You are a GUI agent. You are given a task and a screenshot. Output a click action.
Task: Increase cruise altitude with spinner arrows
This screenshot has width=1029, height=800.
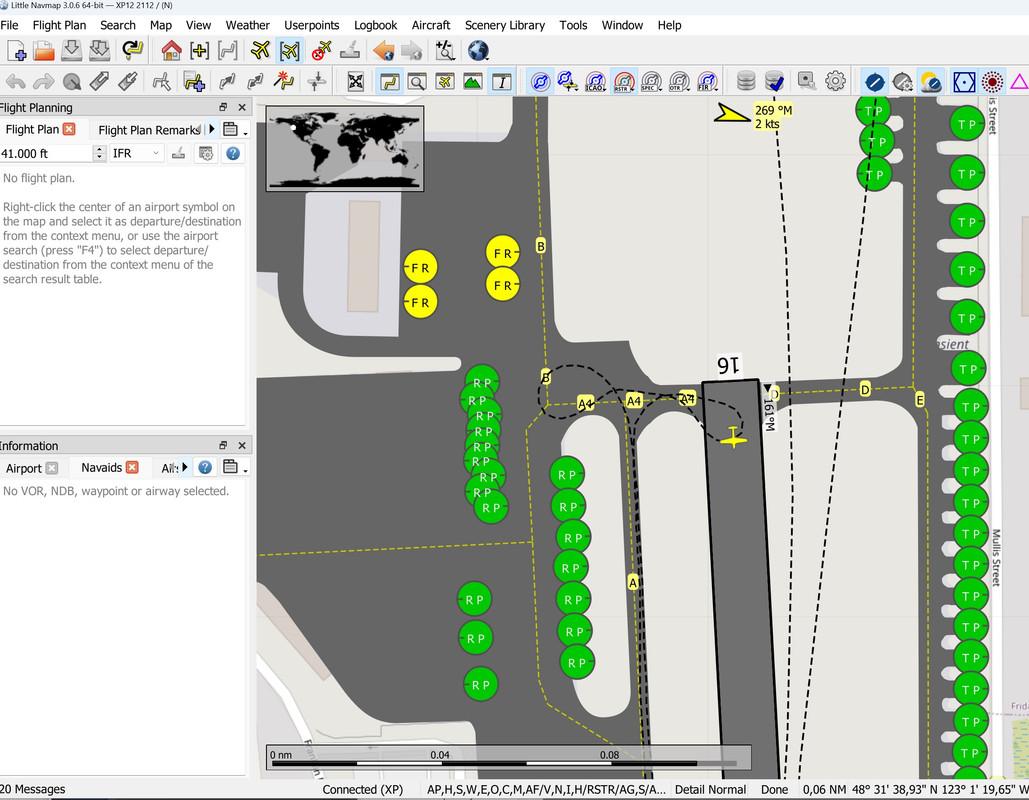pos(99,150)
